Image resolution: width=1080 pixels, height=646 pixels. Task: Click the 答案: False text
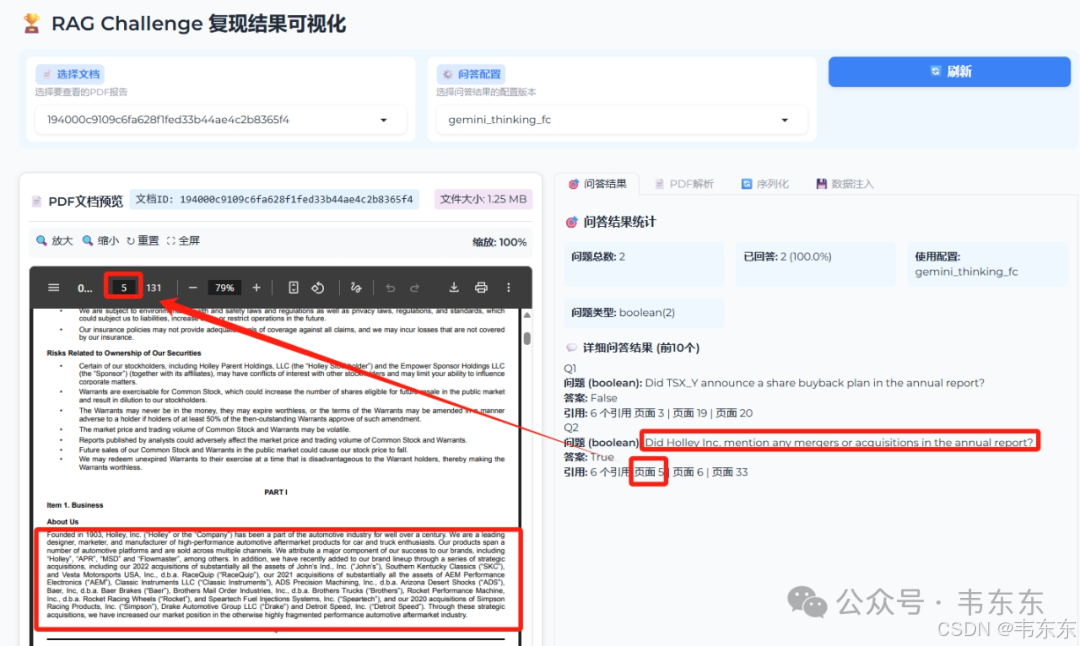pos(591,398)
